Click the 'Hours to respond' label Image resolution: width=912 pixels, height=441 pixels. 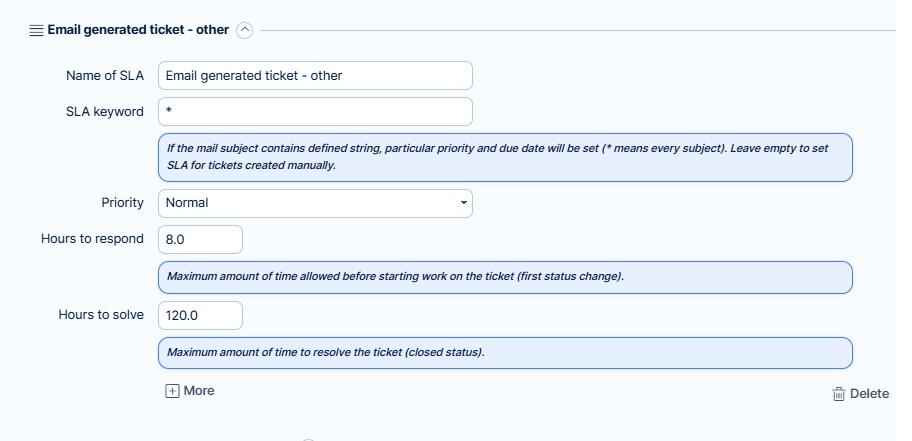click(92, 239)
